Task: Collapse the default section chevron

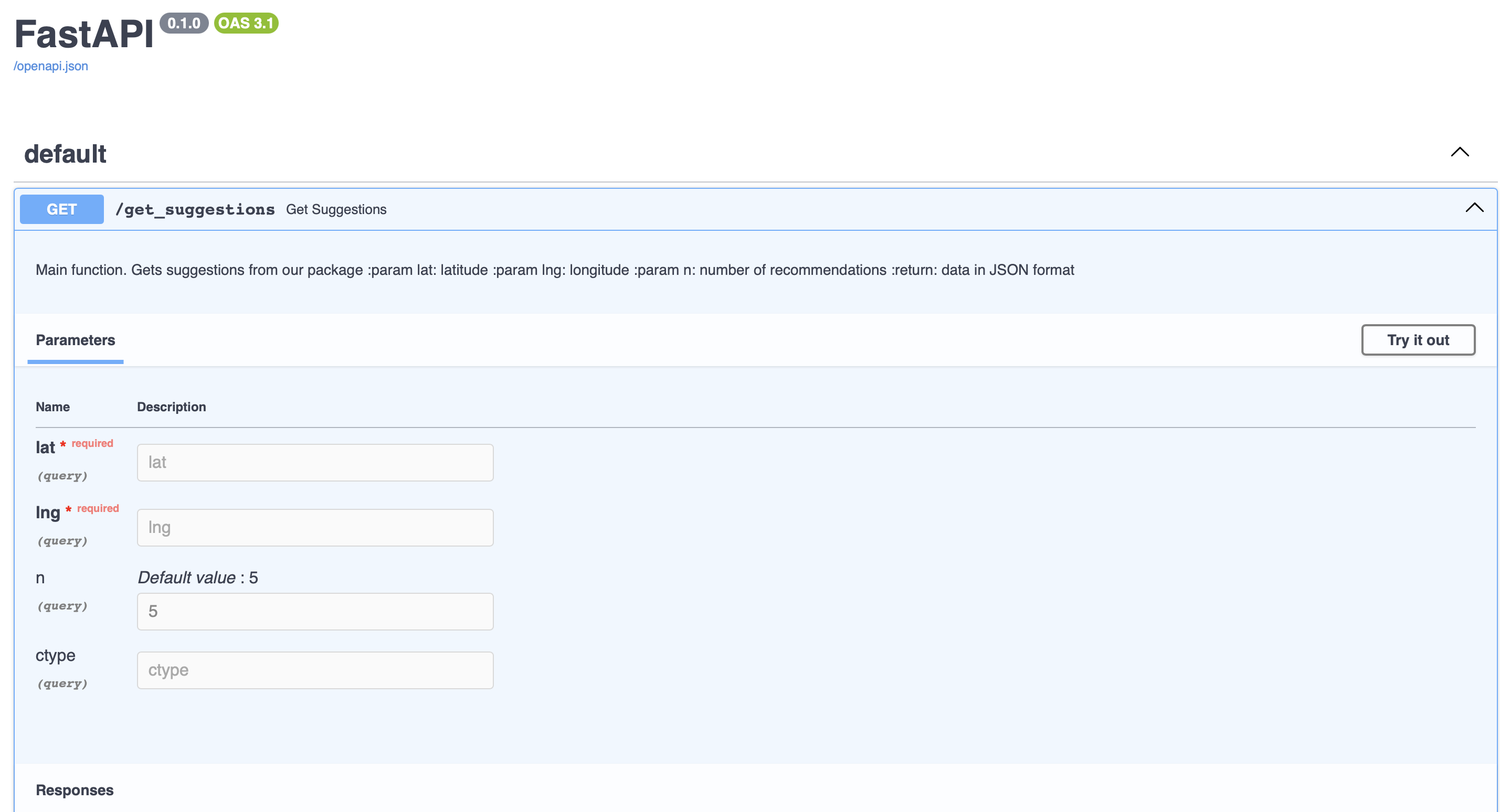Action: (x=1459, y=153)
